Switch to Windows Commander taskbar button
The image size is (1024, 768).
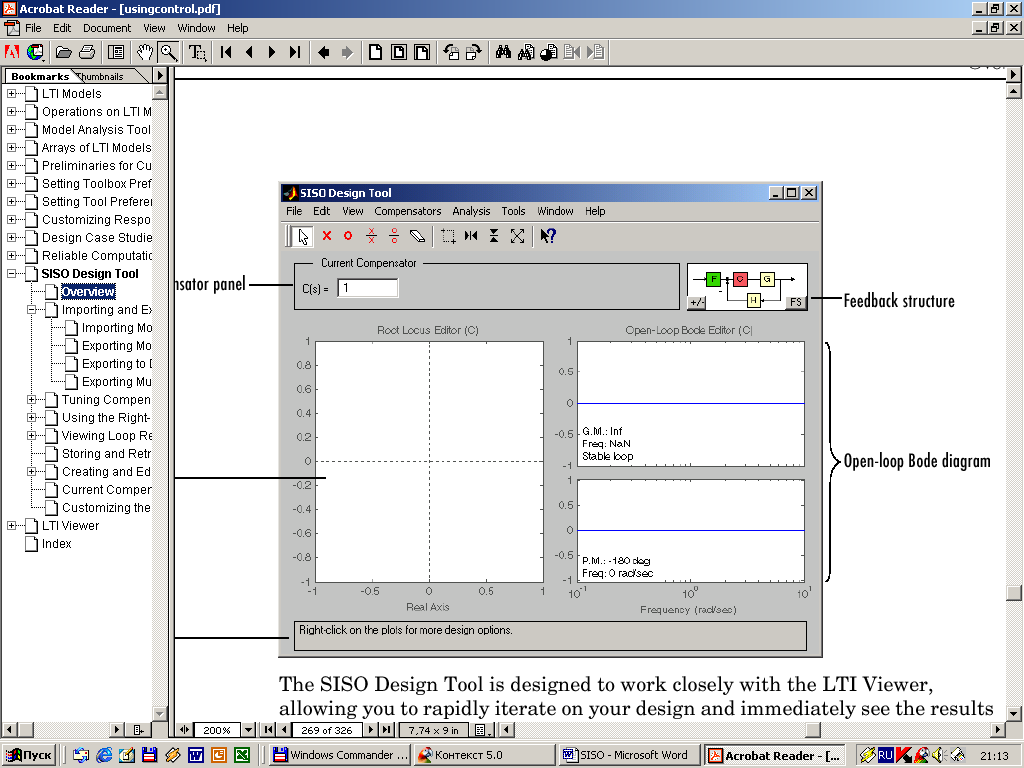point(340,756)
